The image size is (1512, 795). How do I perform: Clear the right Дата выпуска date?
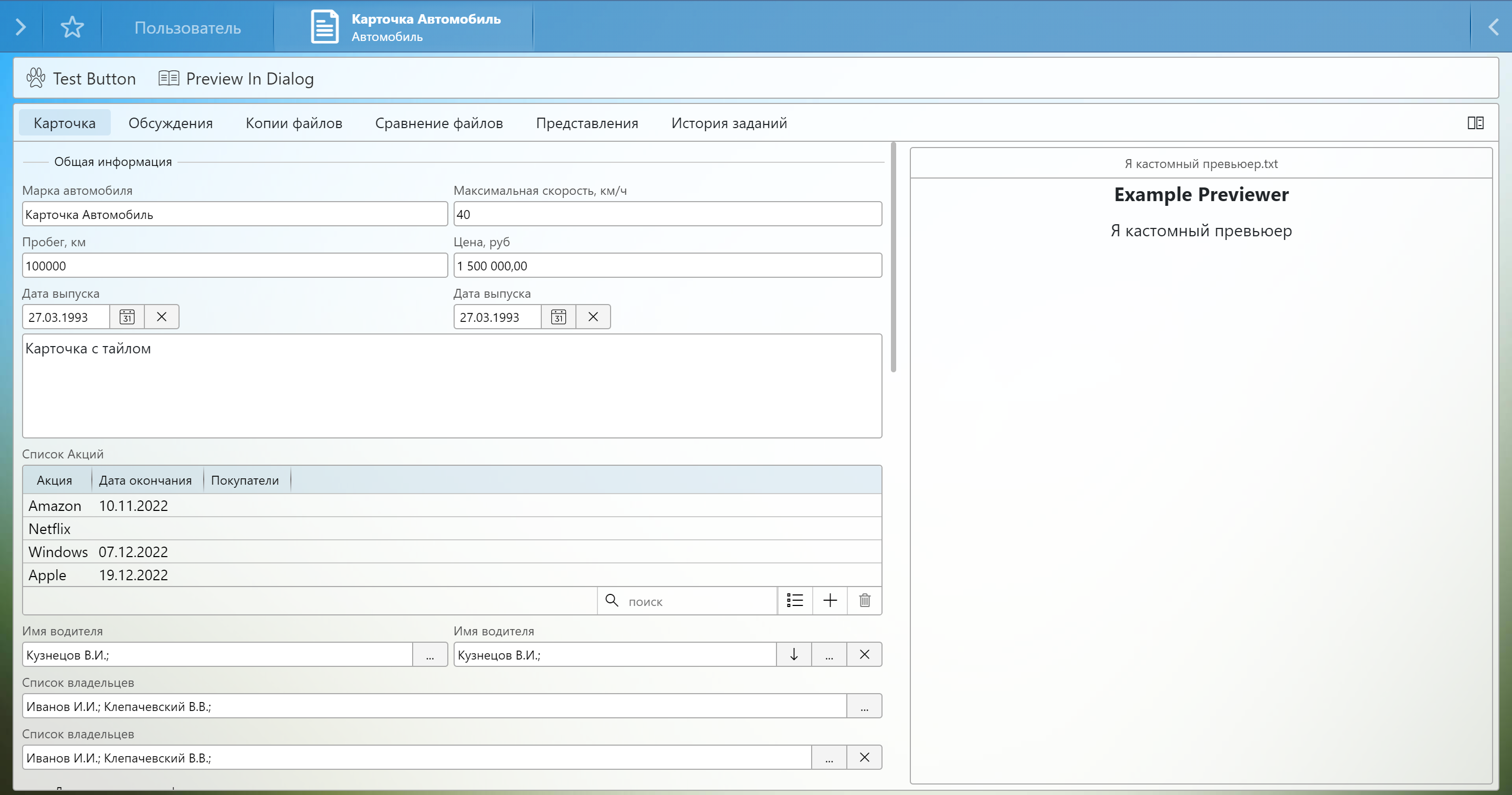593,317
